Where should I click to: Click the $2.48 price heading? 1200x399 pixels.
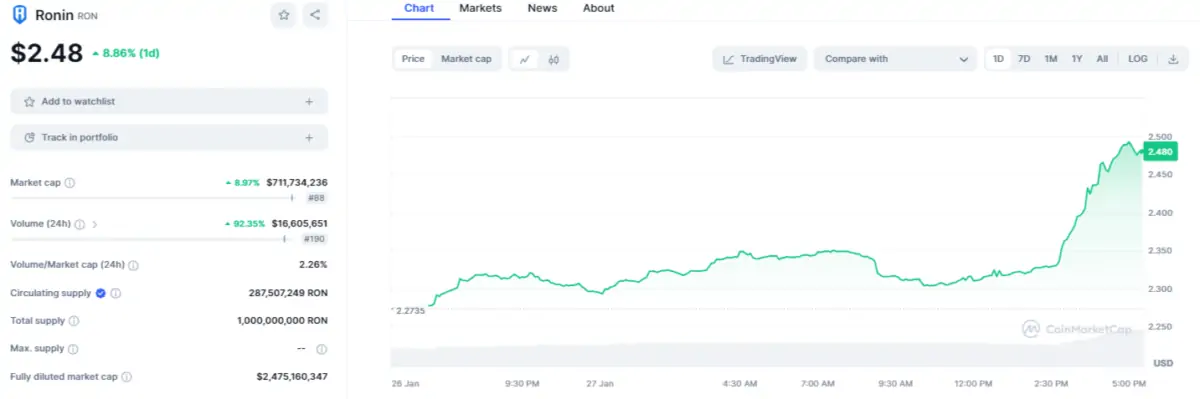tap(46, 53)
